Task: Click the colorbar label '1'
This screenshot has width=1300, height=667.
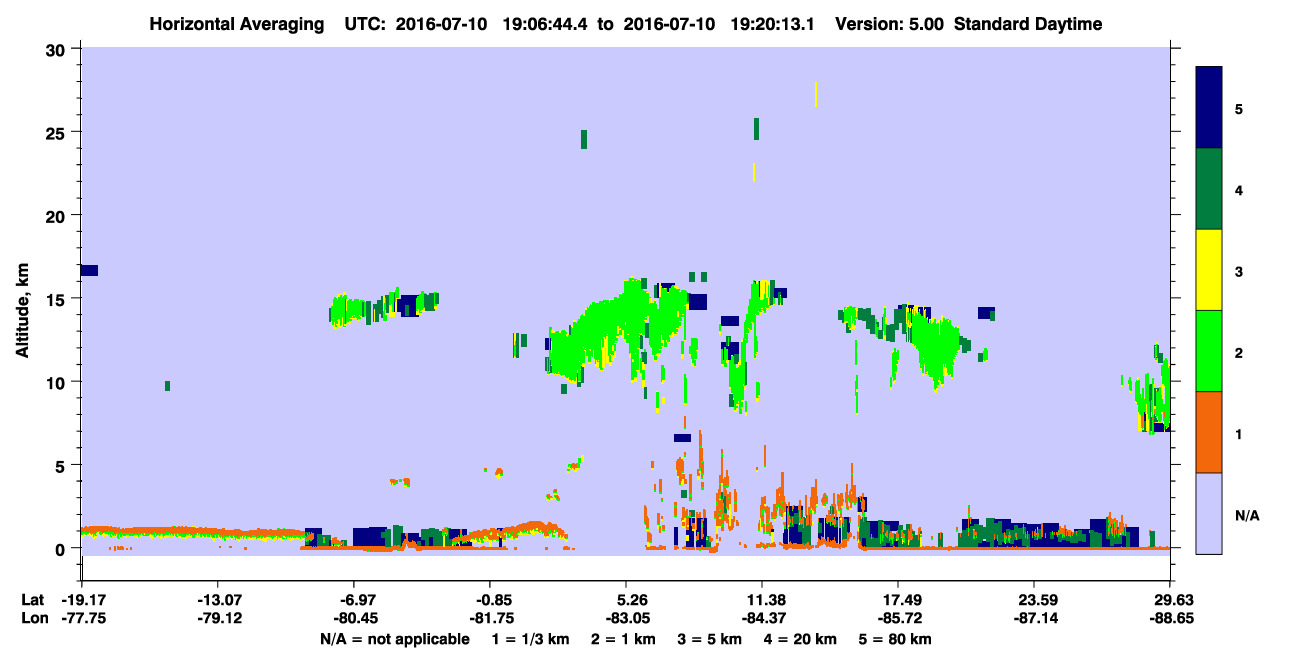Action: (1239, 433)
